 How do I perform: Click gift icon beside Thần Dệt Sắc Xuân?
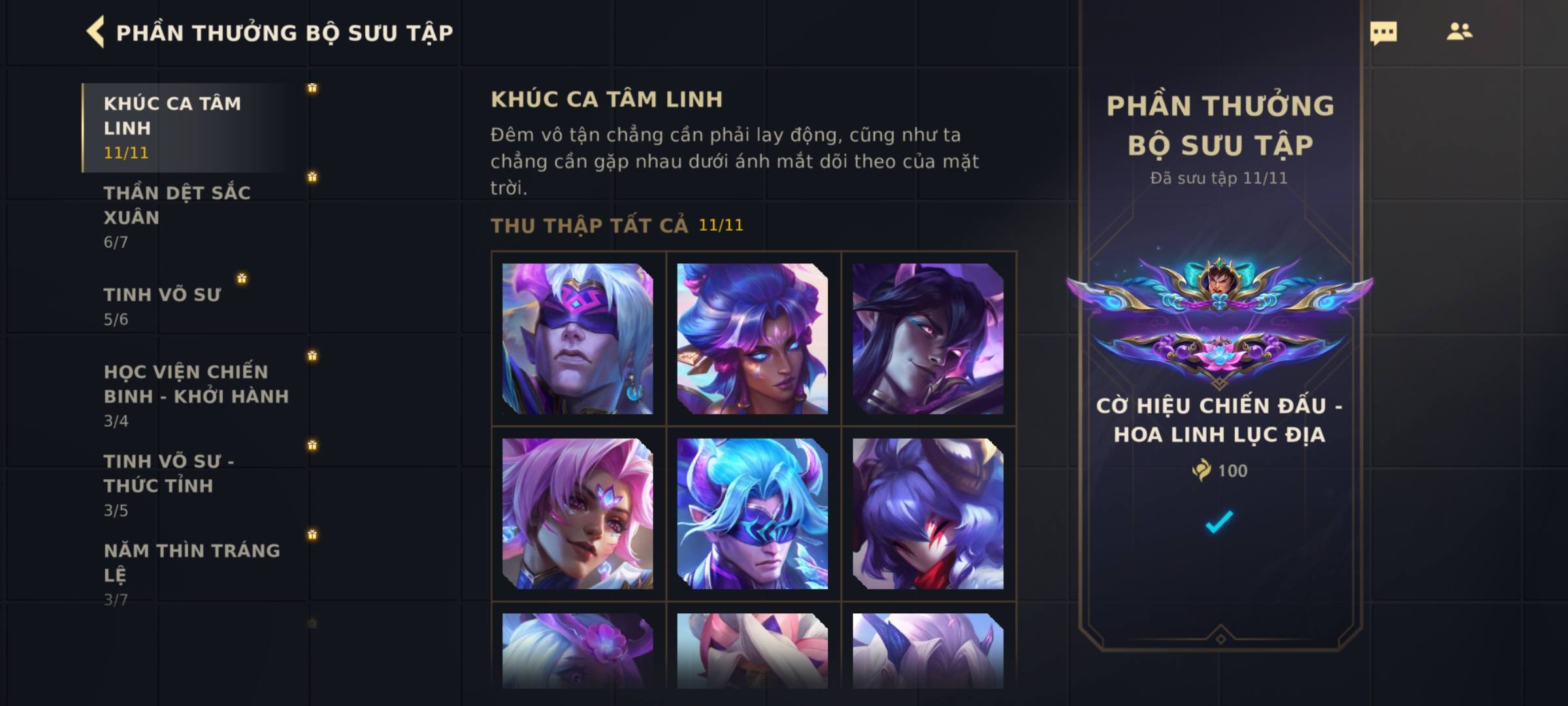[x=312, y=176]
